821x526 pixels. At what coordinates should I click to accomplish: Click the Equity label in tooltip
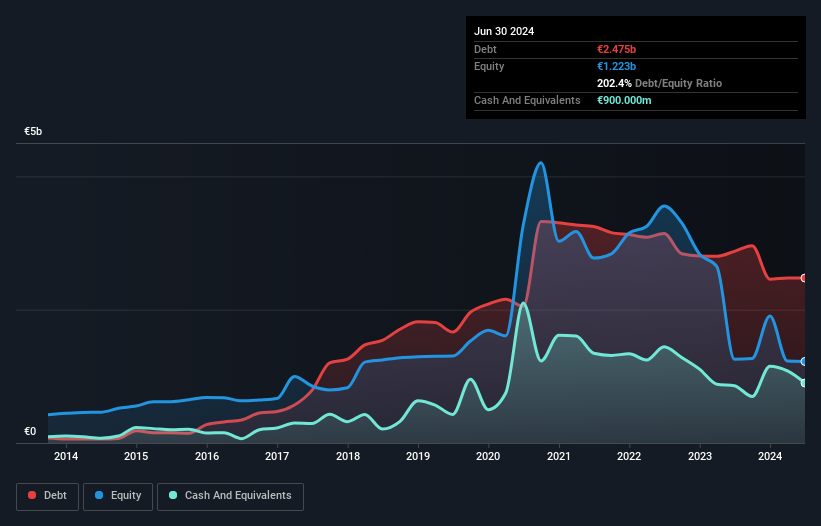[x=489, y=66]
